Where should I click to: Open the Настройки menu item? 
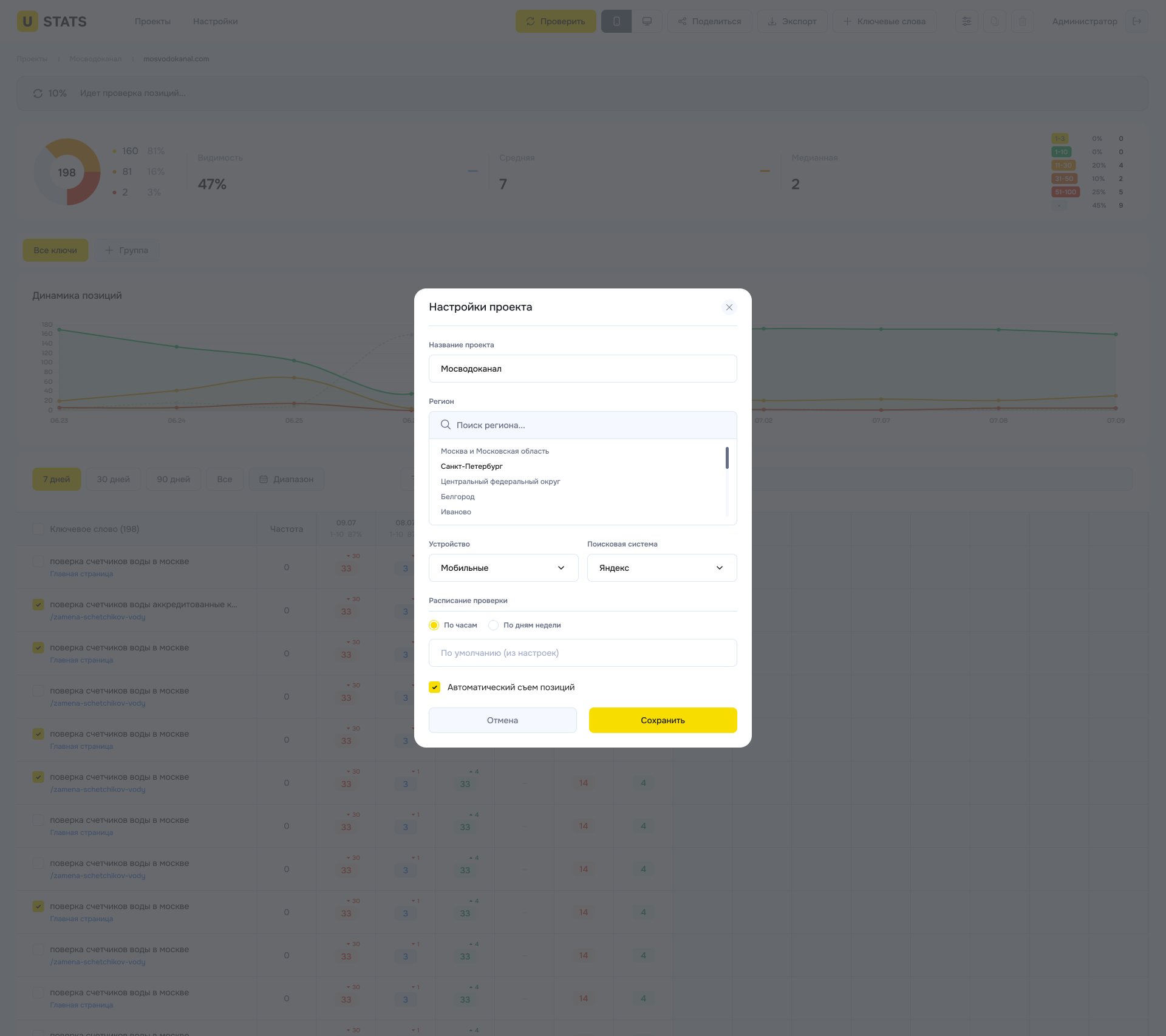[x=215, y=21]
